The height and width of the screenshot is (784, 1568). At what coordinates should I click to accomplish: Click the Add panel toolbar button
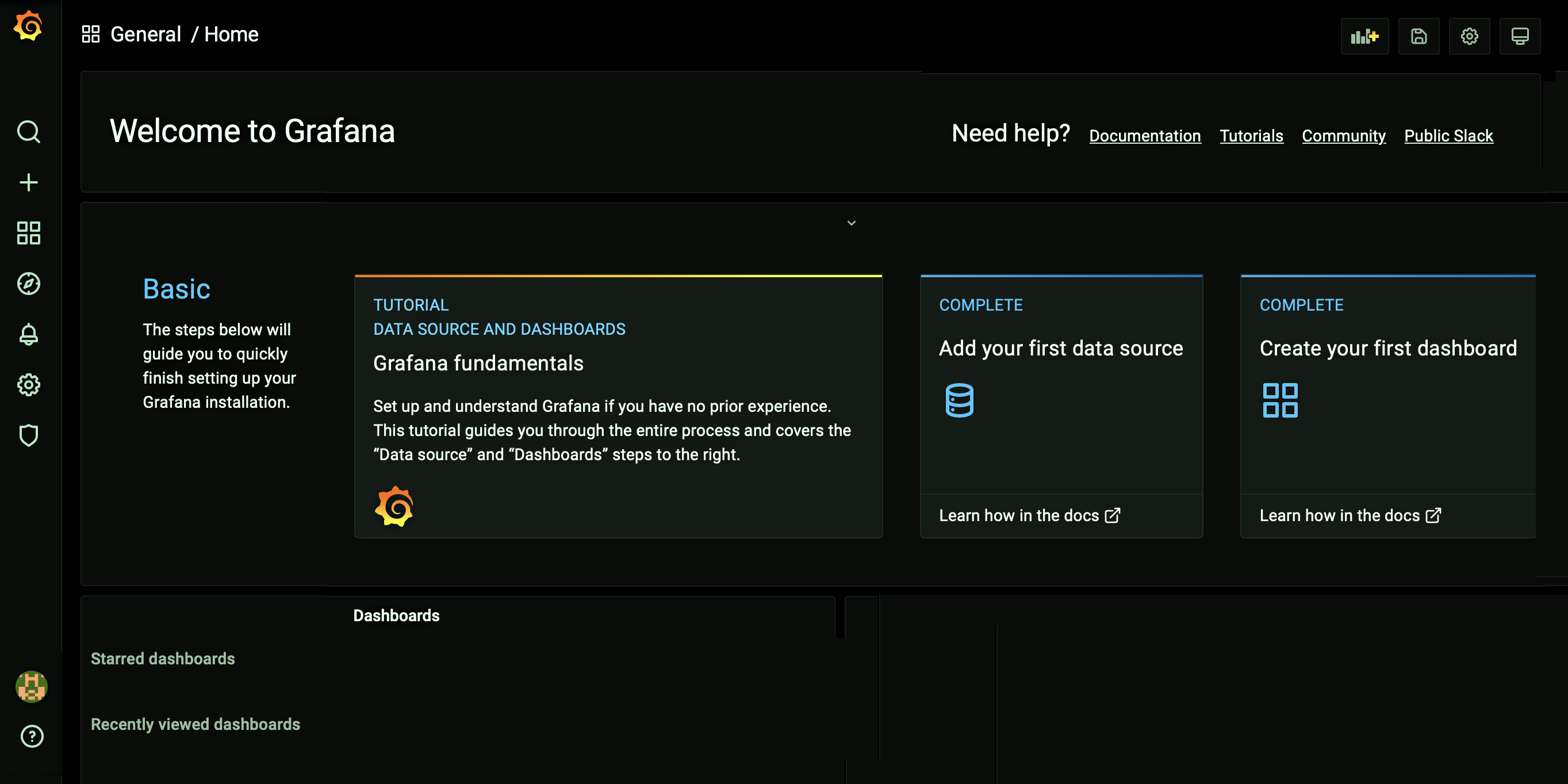(x=1364, y=36)
